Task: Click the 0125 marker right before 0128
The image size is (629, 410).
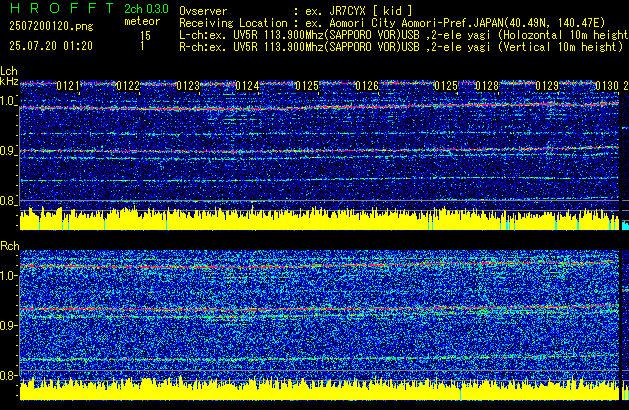Action: [446, 86]
